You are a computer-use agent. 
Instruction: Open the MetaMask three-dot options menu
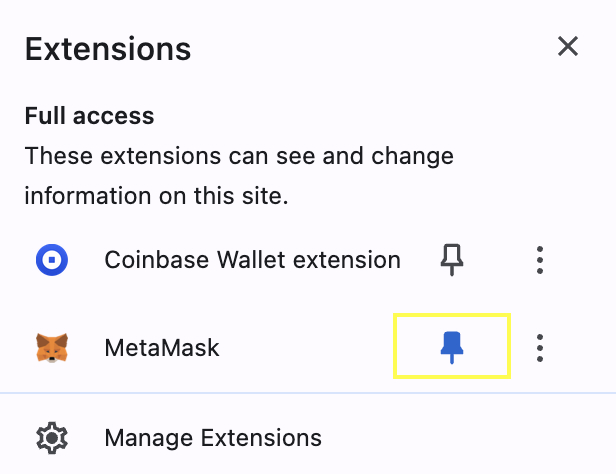click(540, 348)
